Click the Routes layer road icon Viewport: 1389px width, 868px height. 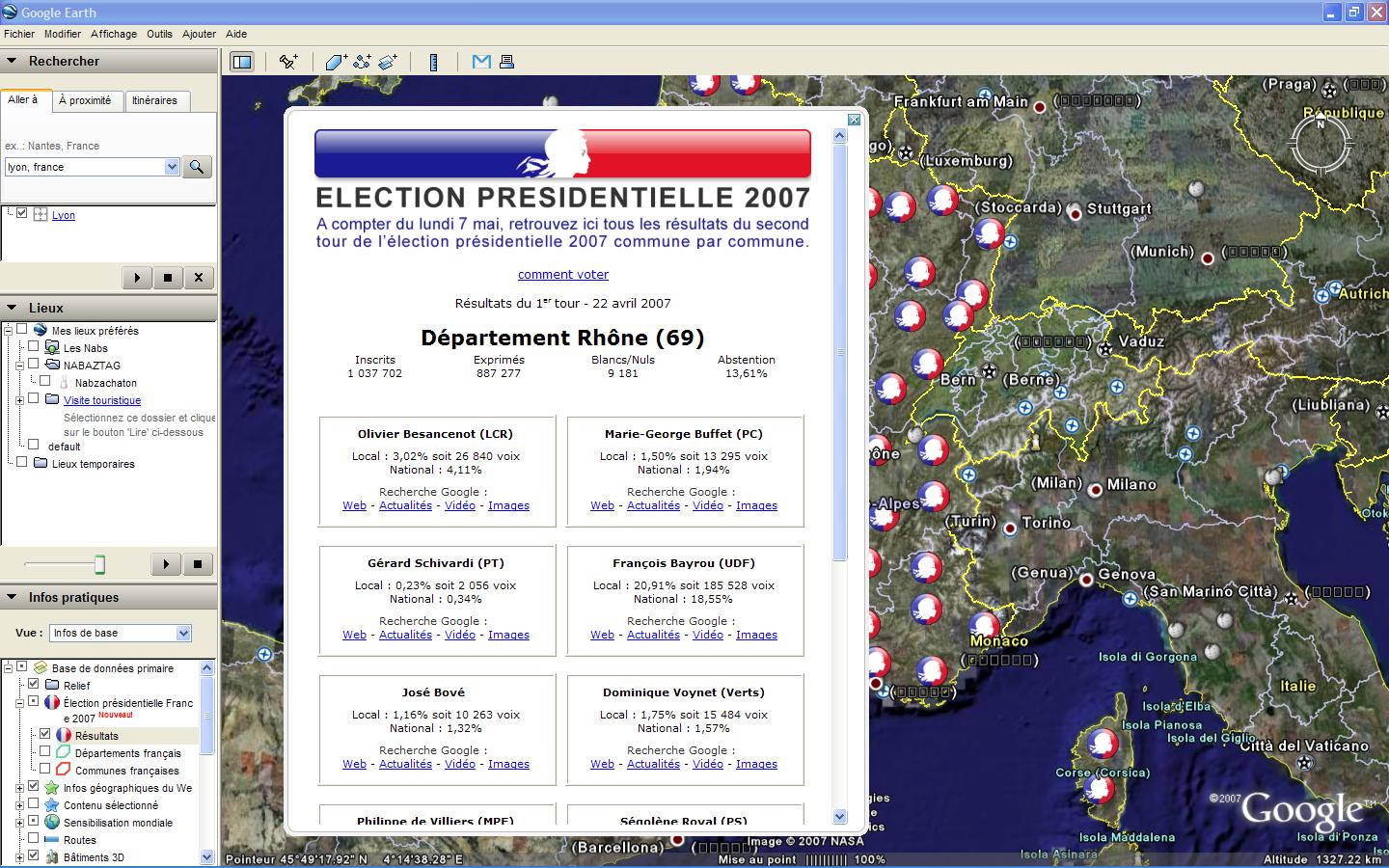(x=52, y=840)
